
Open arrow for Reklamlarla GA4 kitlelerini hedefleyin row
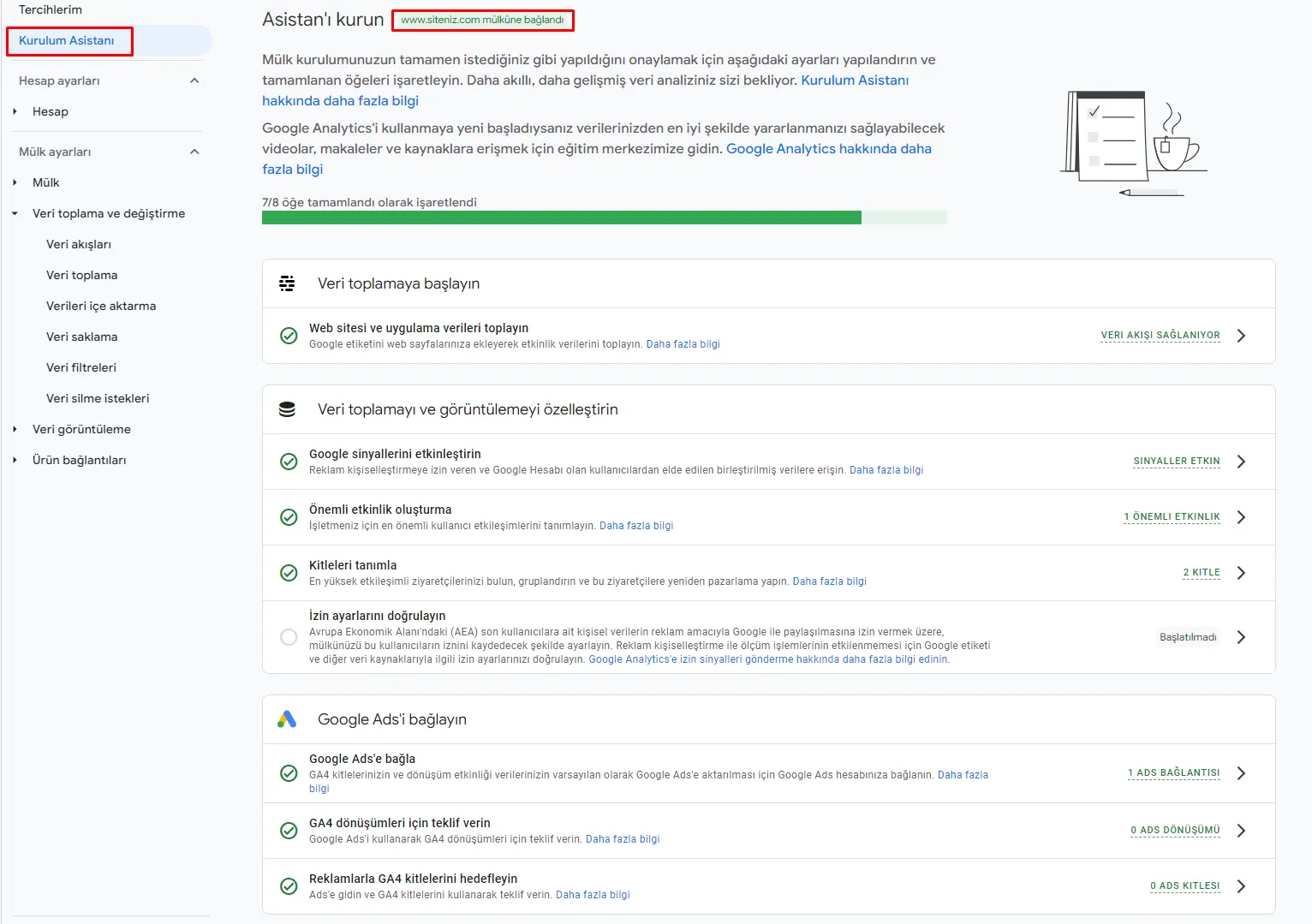(x=1241, y=886)
